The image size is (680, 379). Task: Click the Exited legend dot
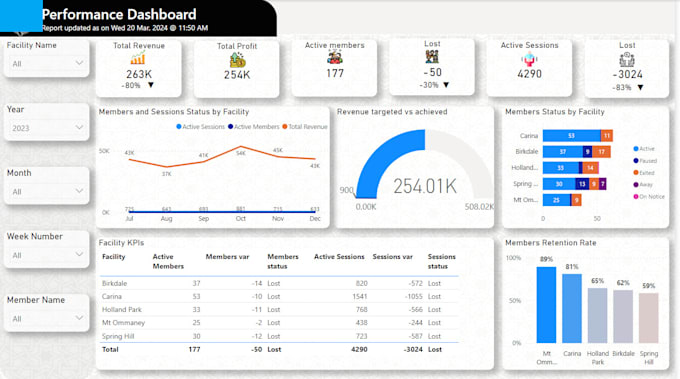click(x=636, y=173)
